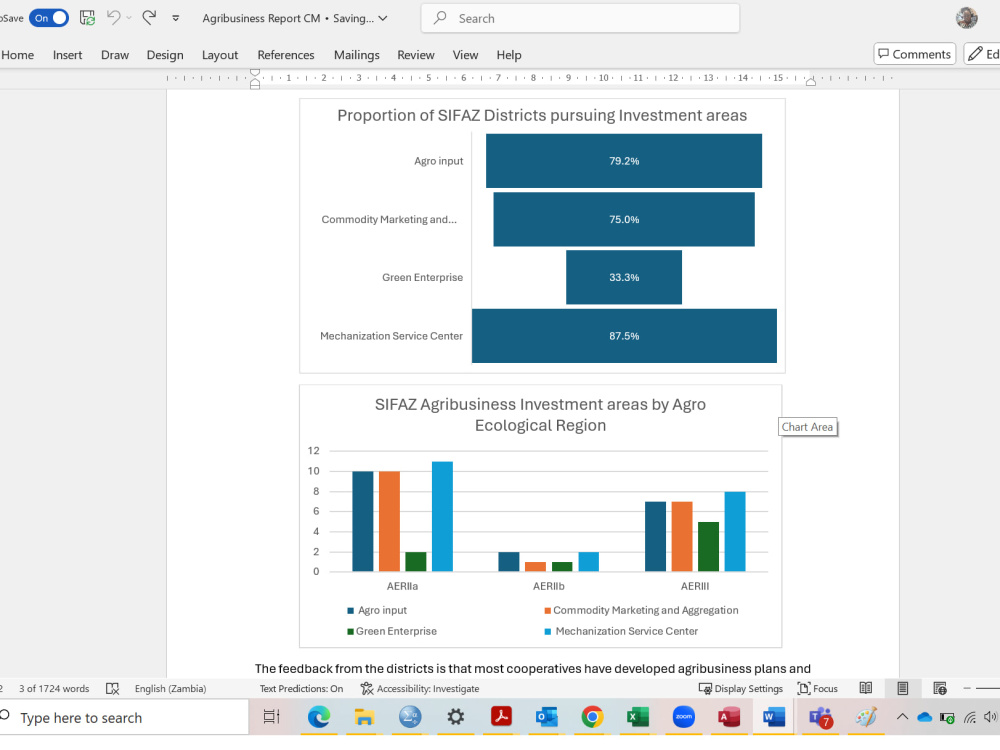The image size is (1000, 750).
Task: Click the AERIIb axis category label
Action: [x=548, y=586]
